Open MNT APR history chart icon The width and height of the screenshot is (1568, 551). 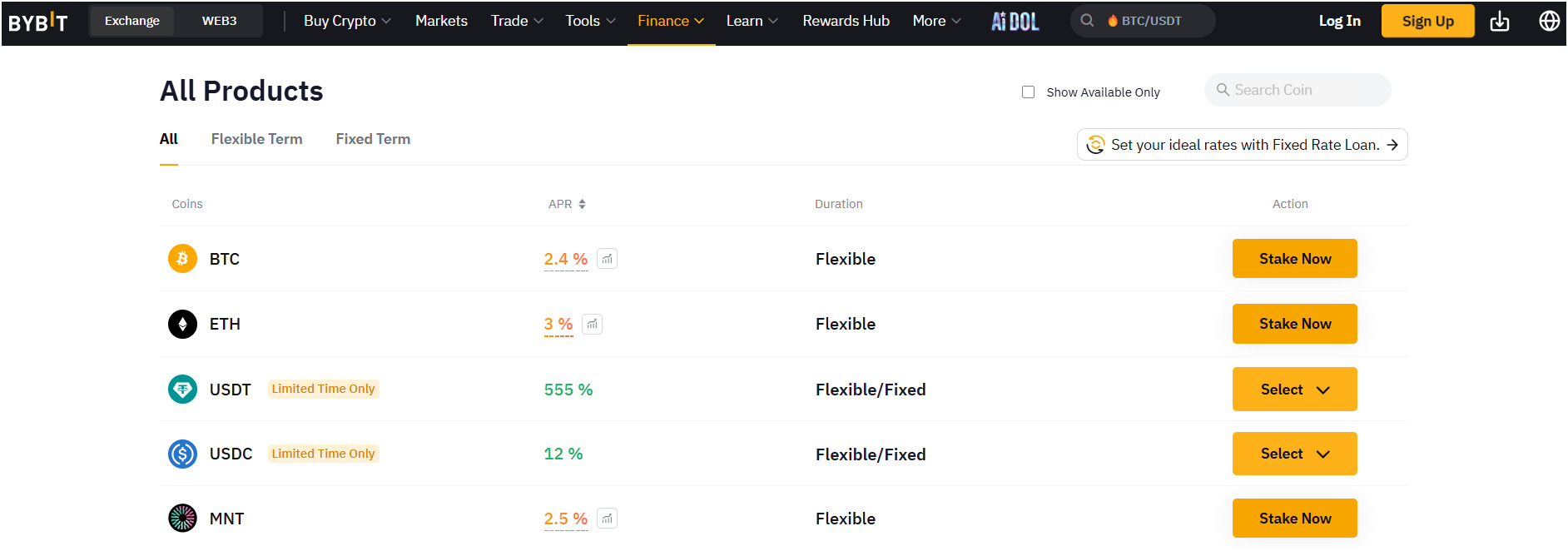pyautogui.click(x=608, y=519)
